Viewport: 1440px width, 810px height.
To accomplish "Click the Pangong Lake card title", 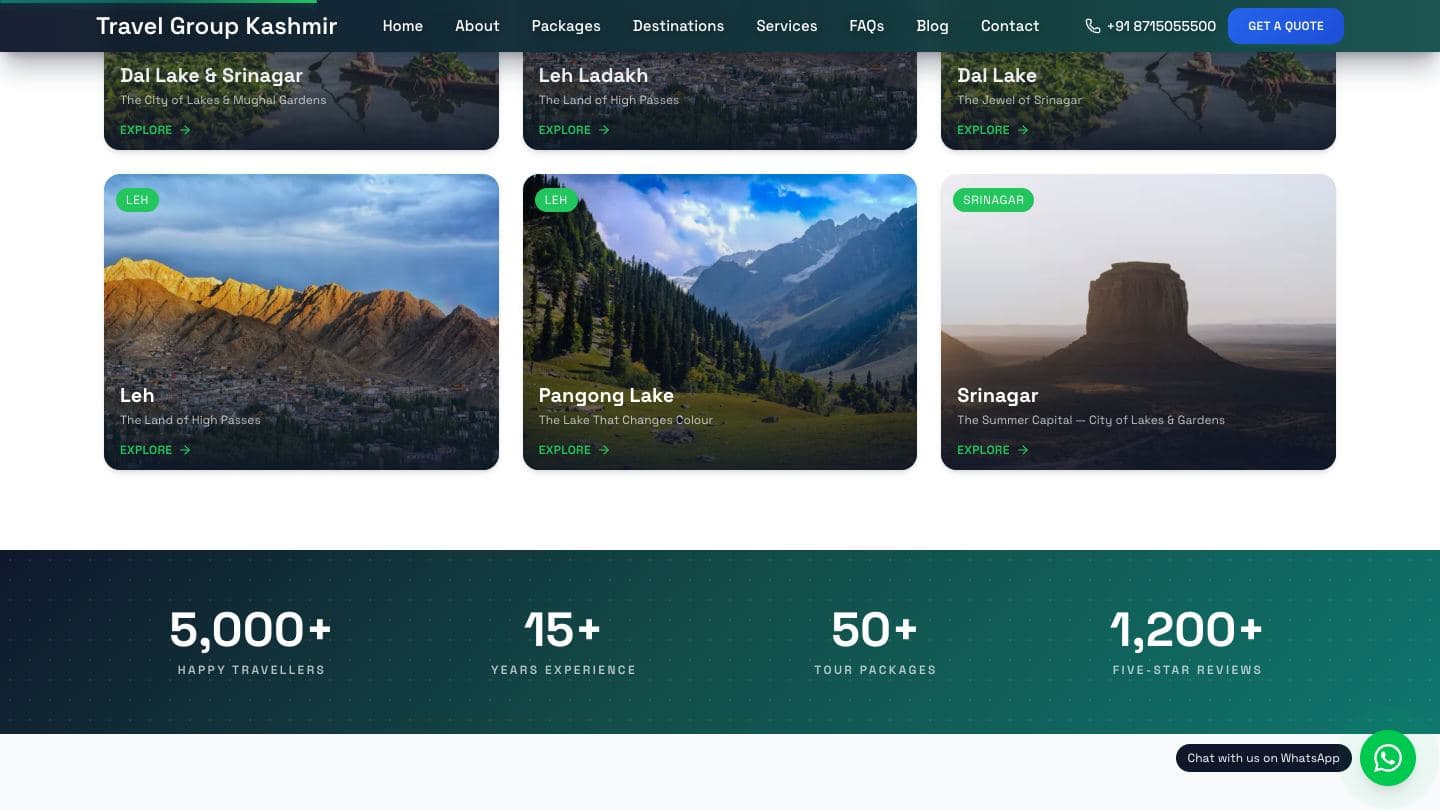I will [606, 395].
